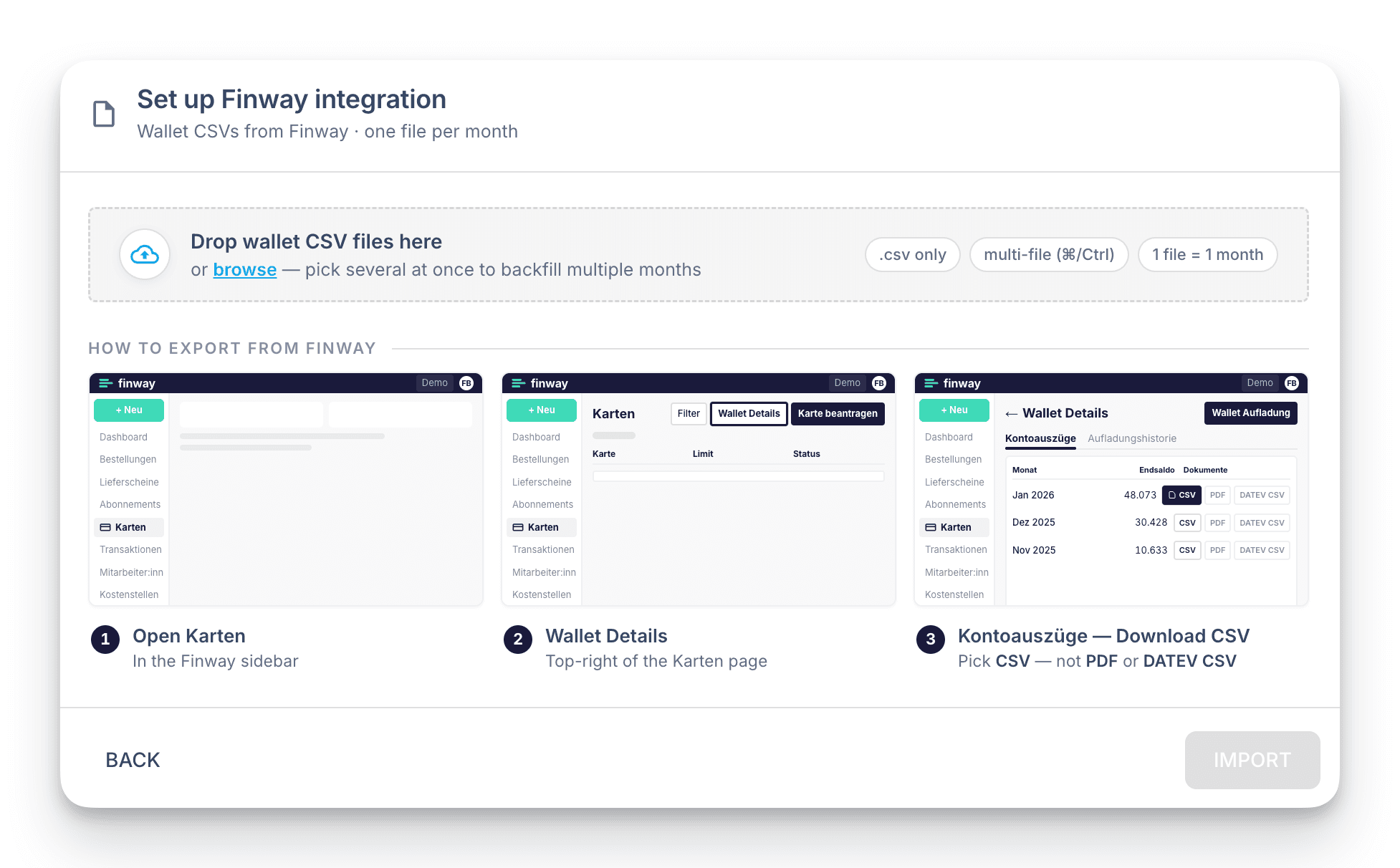Select Abonnements in step 1 sidebar
The image size is (1400, 868).
pos(130,504)
